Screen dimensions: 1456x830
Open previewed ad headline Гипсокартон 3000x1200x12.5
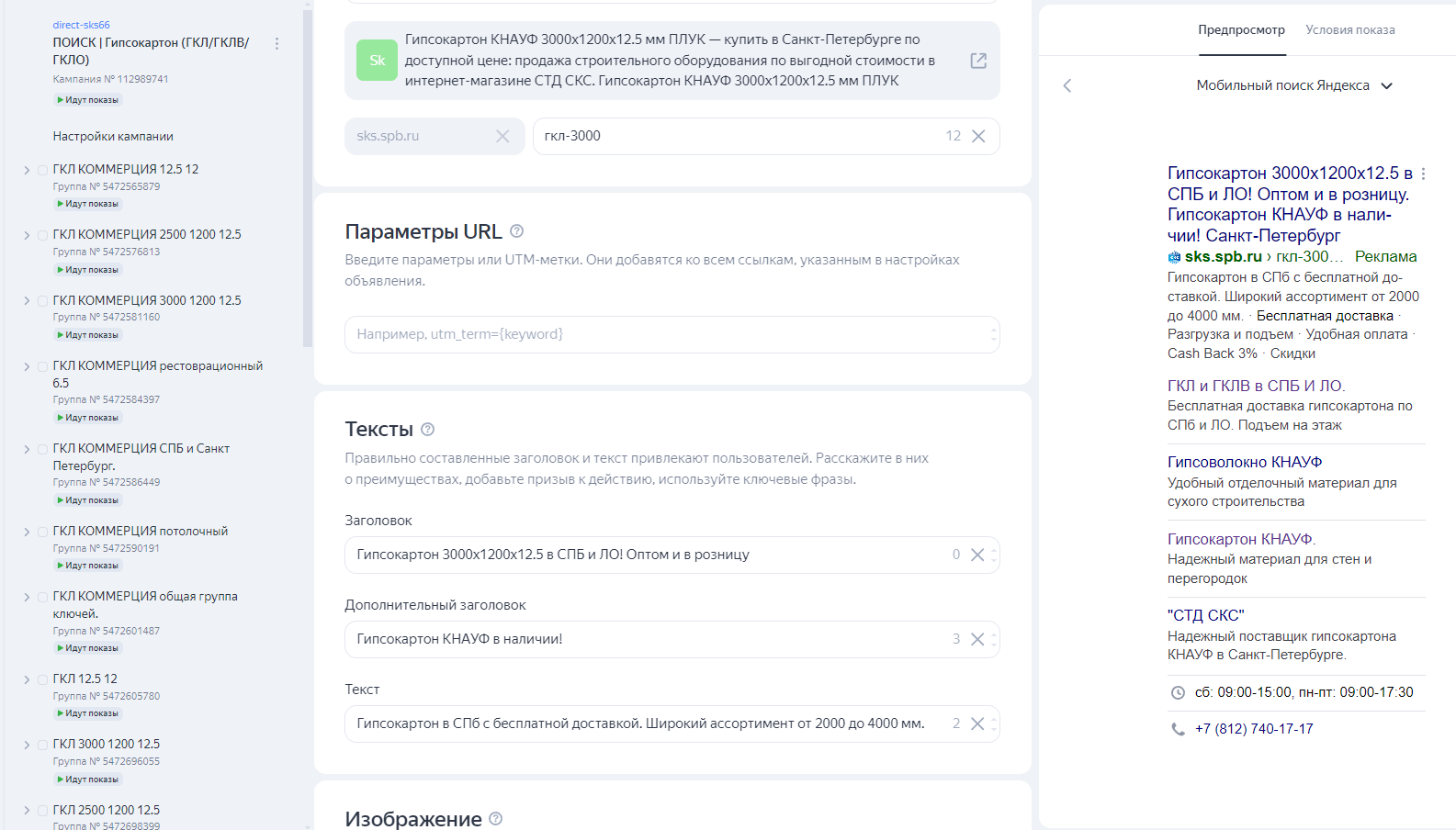[1289, 204]
